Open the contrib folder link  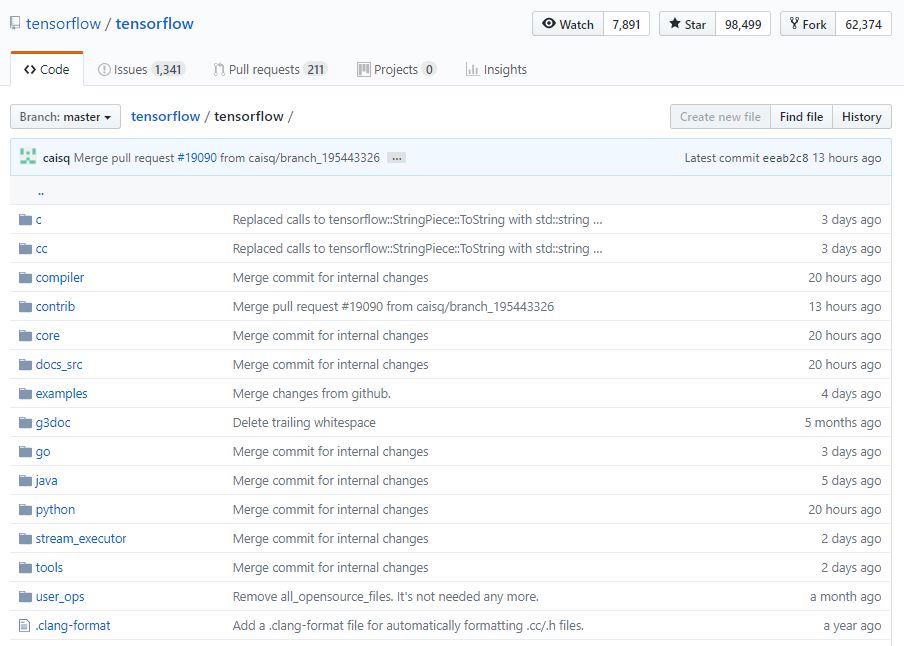pos(55,307)
